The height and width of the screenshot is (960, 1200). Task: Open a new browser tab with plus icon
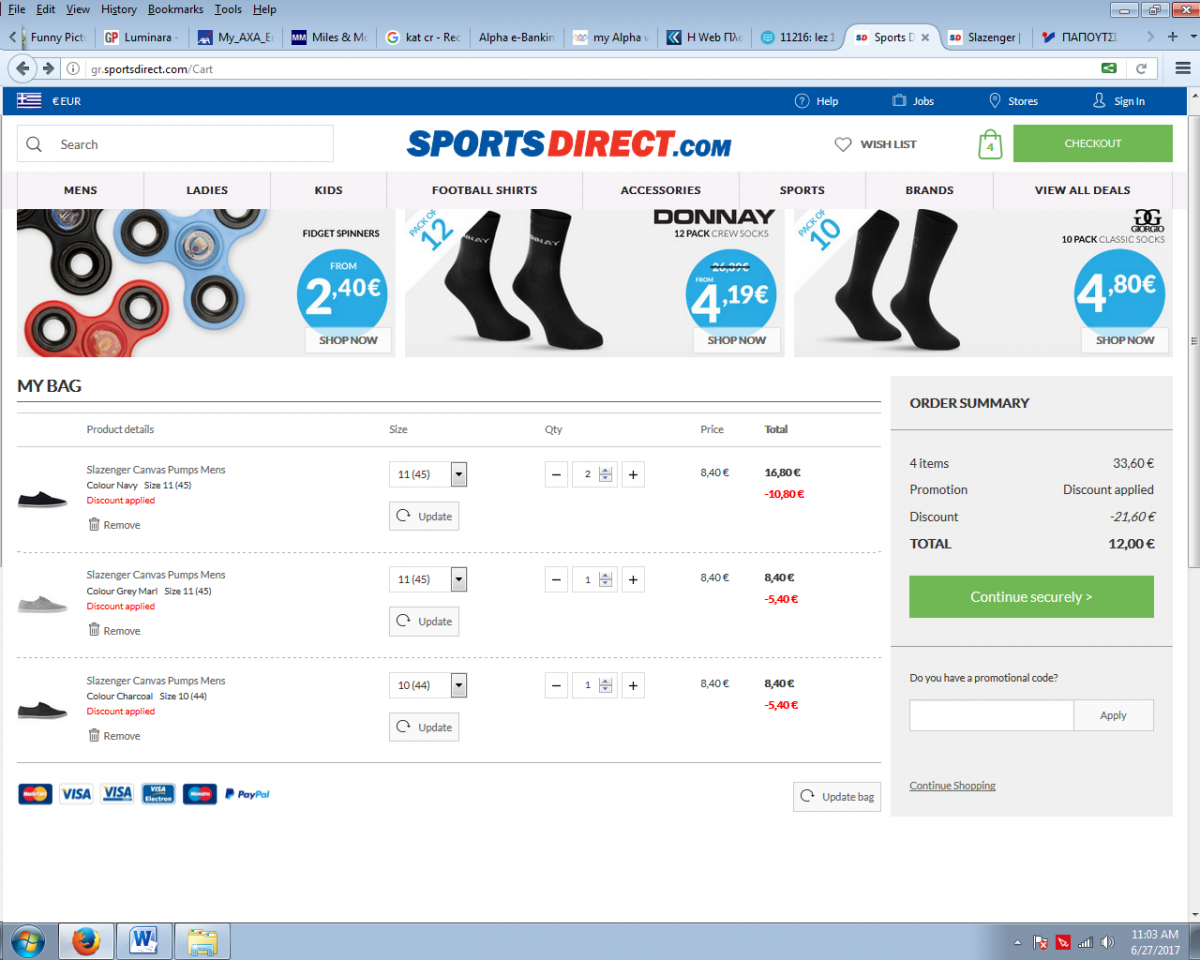click(x=1174, y=37)
